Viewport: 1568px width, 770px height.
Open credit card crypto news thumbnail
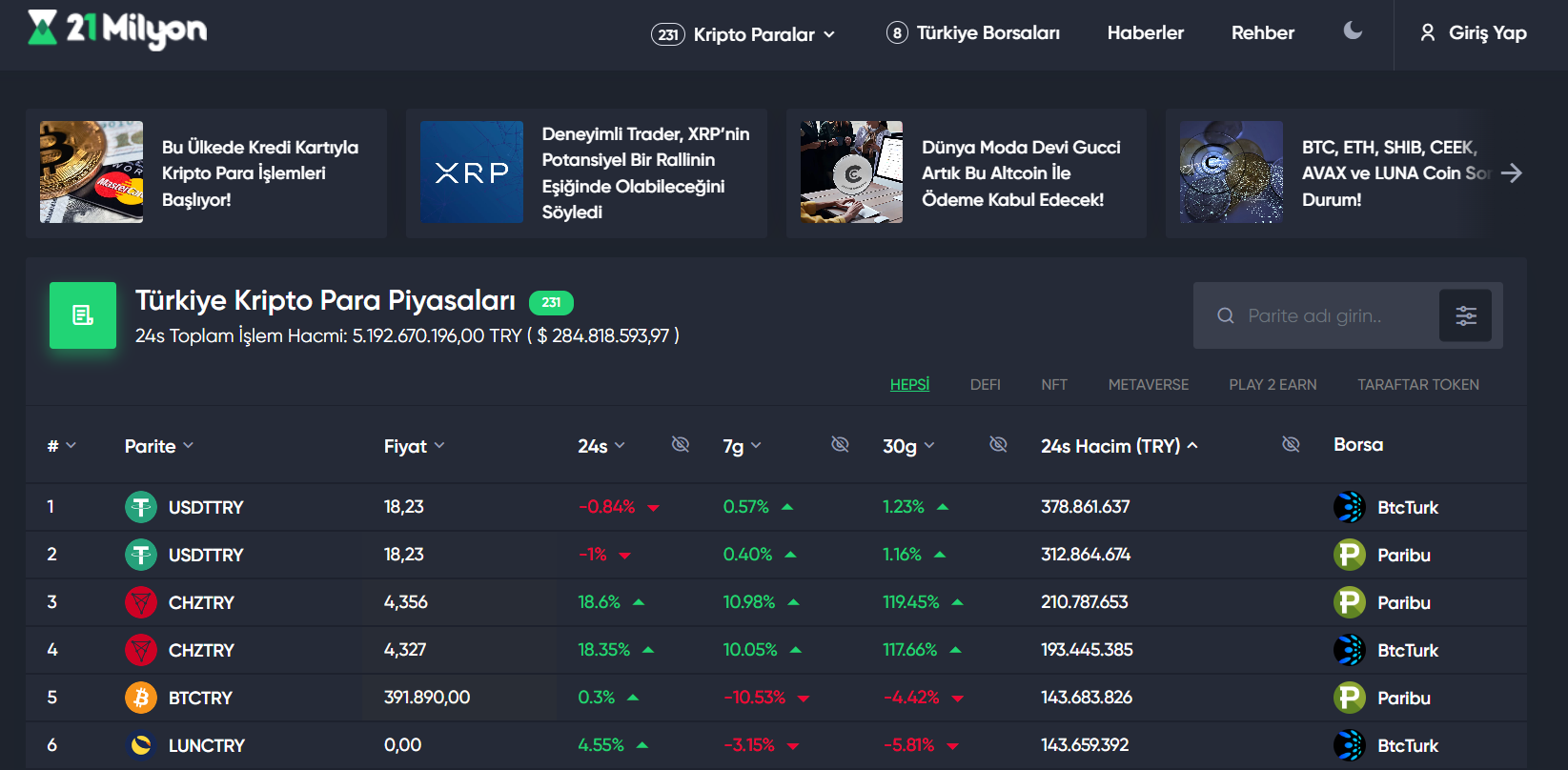pyautogui.click(x=92, y=172)
